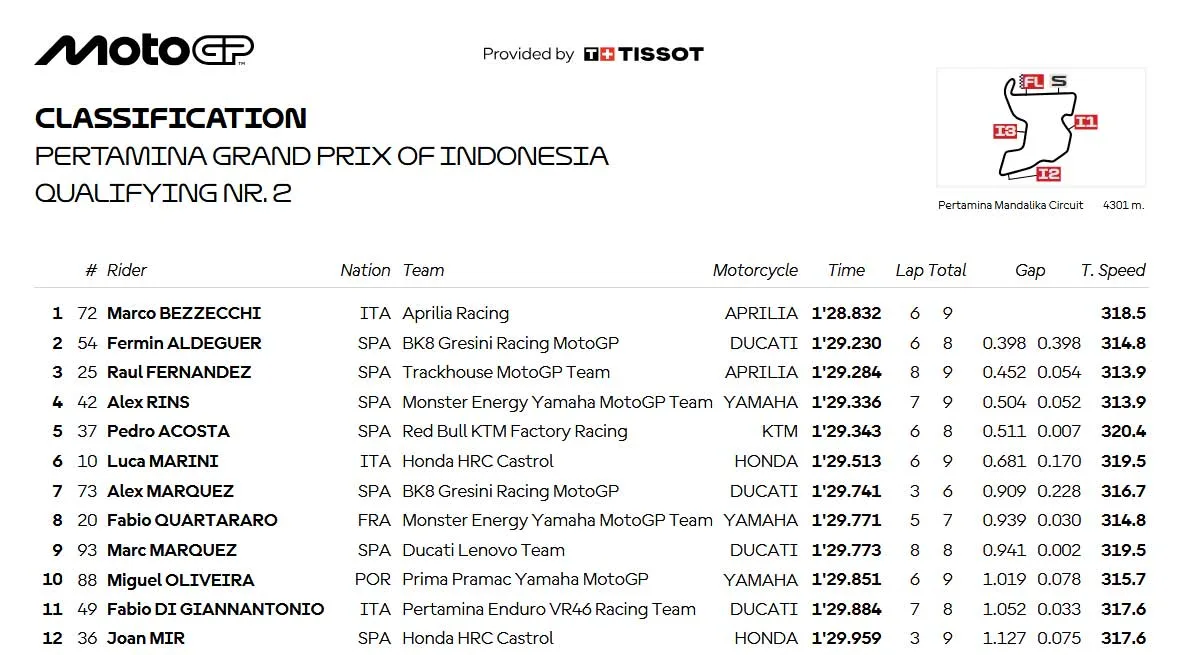Click the Ducati Lenovo Team entry

point(483,550)
